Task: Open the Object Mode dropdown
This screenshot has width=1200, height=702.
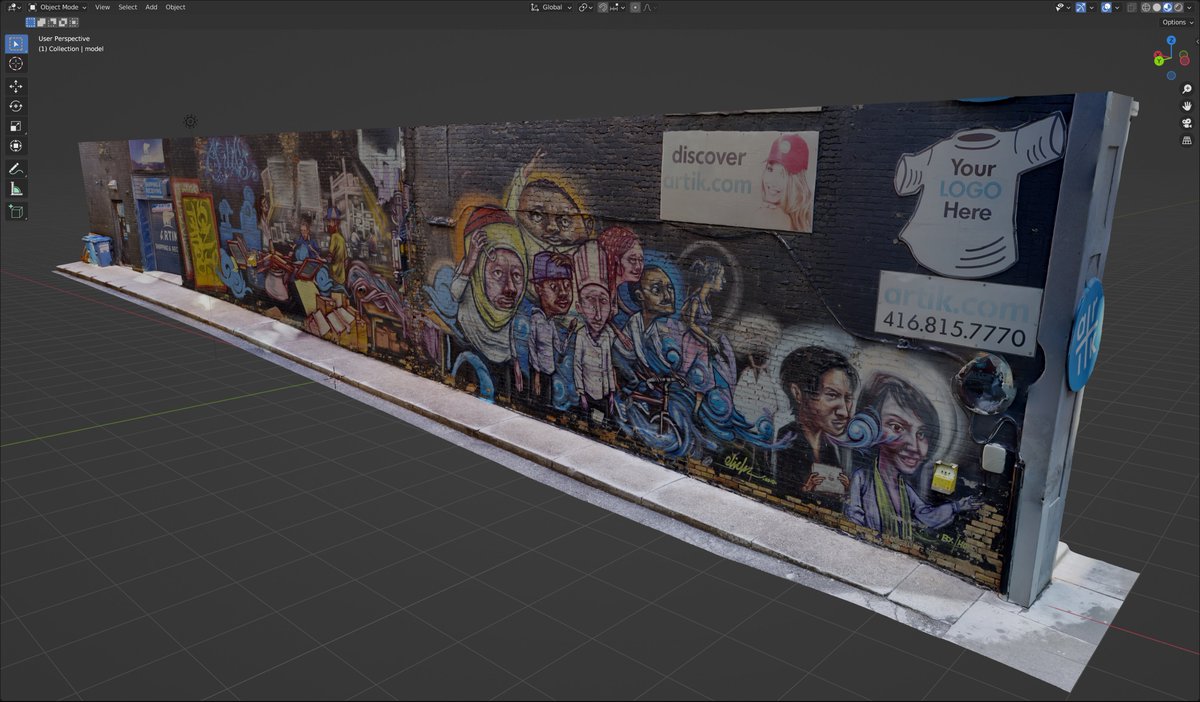Action: 58,7
